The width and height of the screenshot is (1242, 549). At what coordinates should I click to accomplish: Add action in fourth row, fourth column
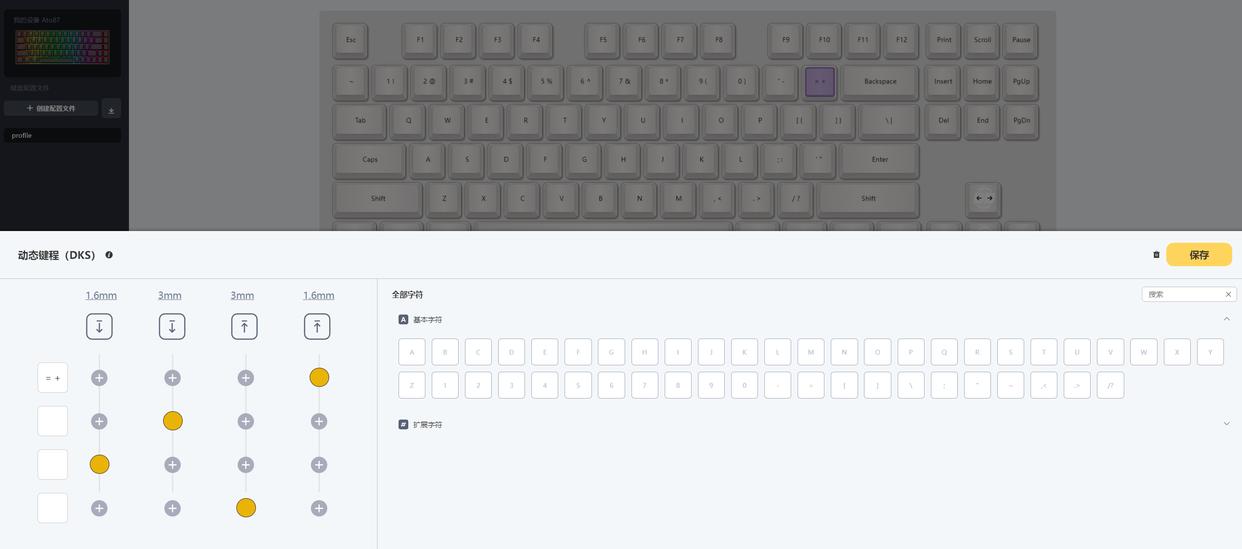(319, 508)
